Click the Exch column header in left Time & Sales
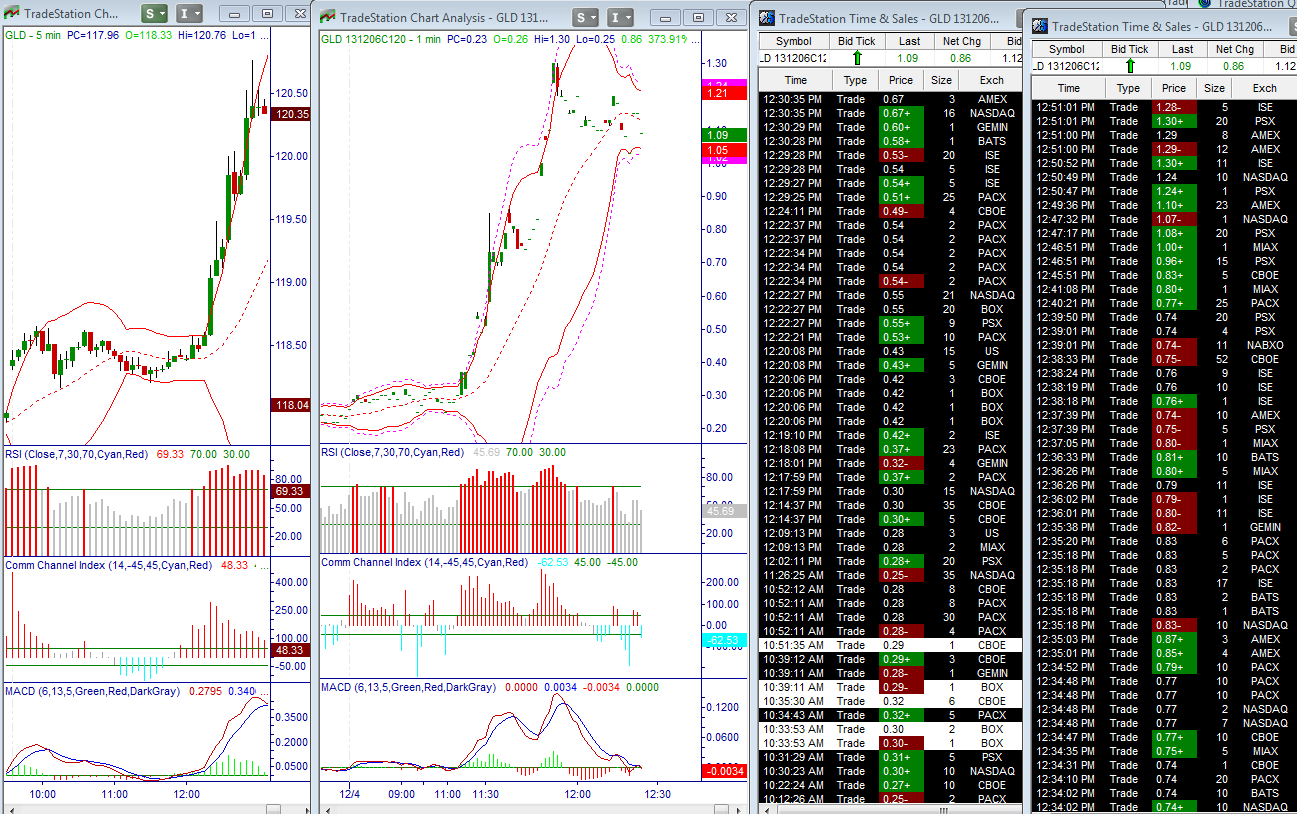Viewport: 1297px width, 814px height. (991, 80)
